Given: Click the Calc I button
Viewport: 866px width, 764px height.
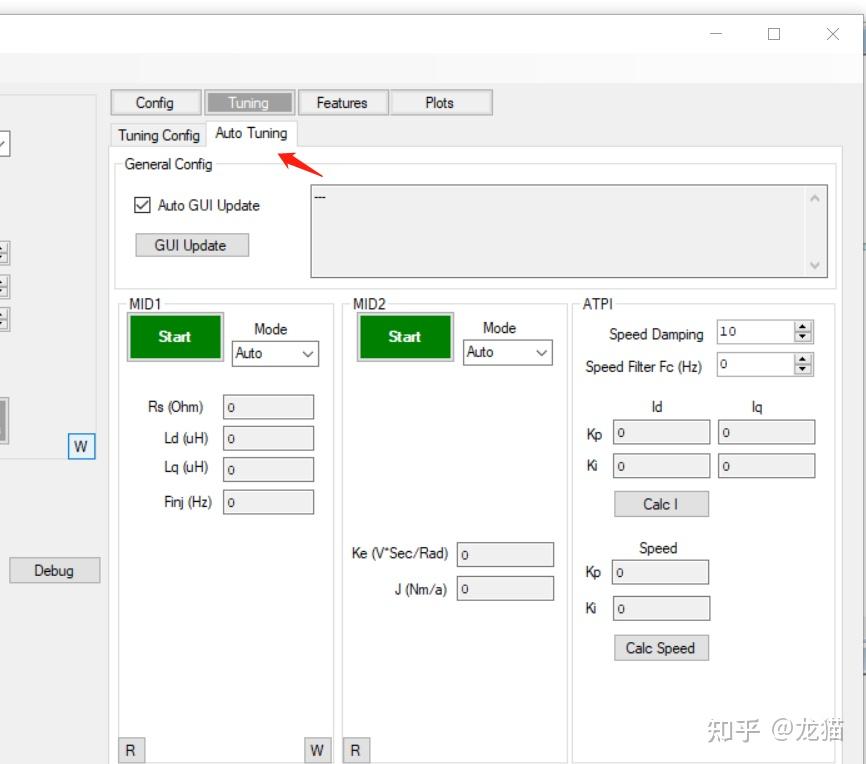Looking at the screenshot, I should pyautogui.click(x=660, y=503).
